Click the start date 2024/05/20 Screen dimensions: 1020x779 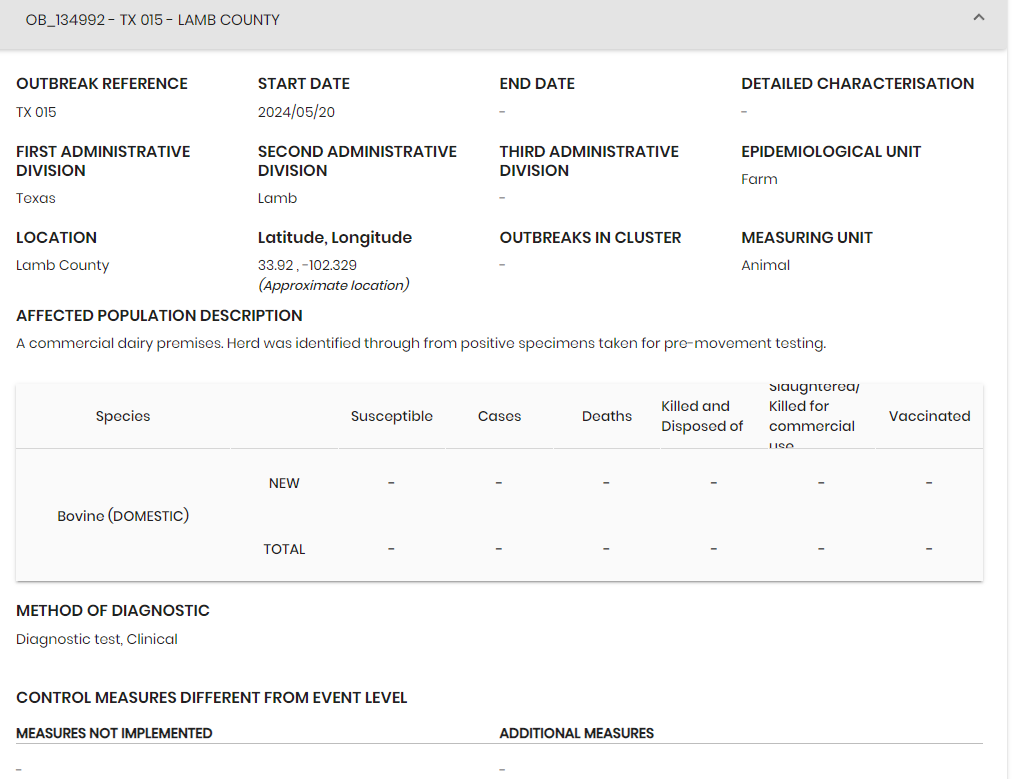click(296, 112)
